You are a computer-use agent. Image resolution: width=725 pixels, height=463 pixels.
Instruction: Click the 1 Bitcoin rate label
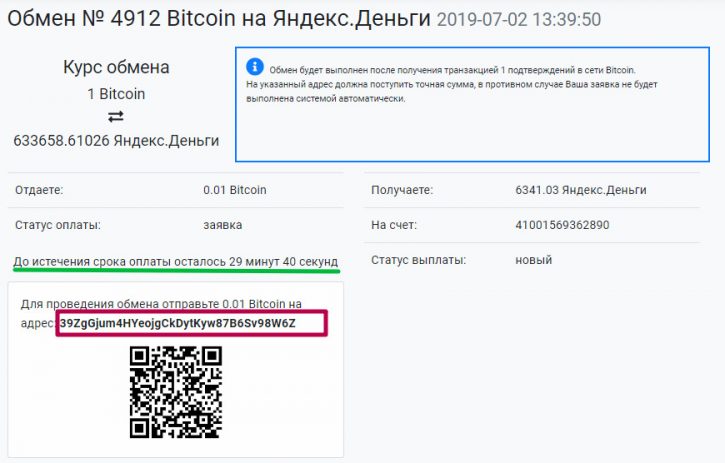[x=116, y=94]
